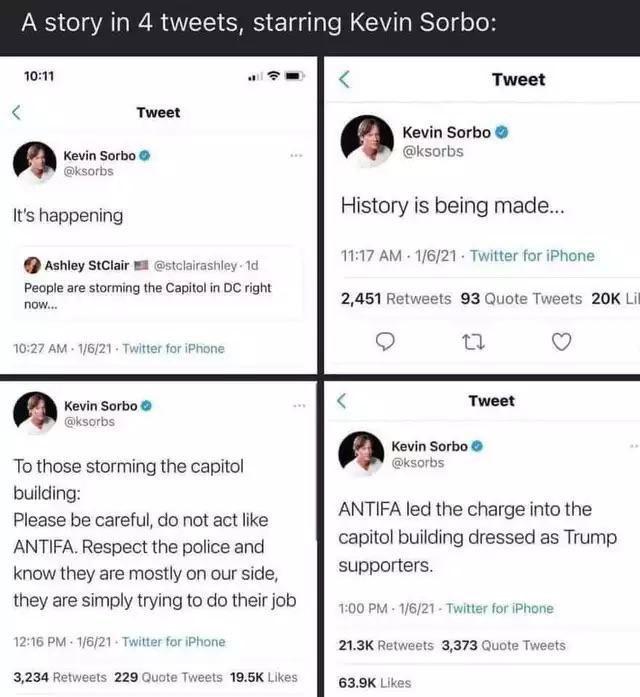Open Kevin Sorbo's avatar in the "History is being made" tweet
Screen dimensions: 640x697
click(x=366, y=141)
